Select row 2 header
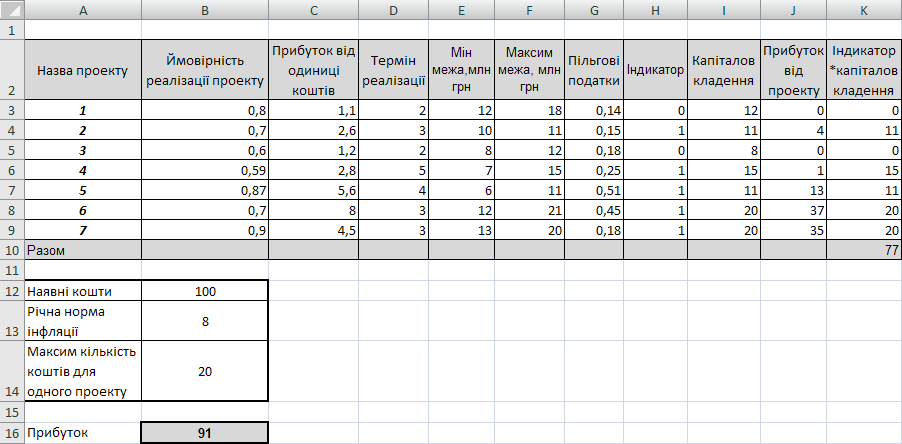This screenshot has width=902, height=444. click(11, 70)
